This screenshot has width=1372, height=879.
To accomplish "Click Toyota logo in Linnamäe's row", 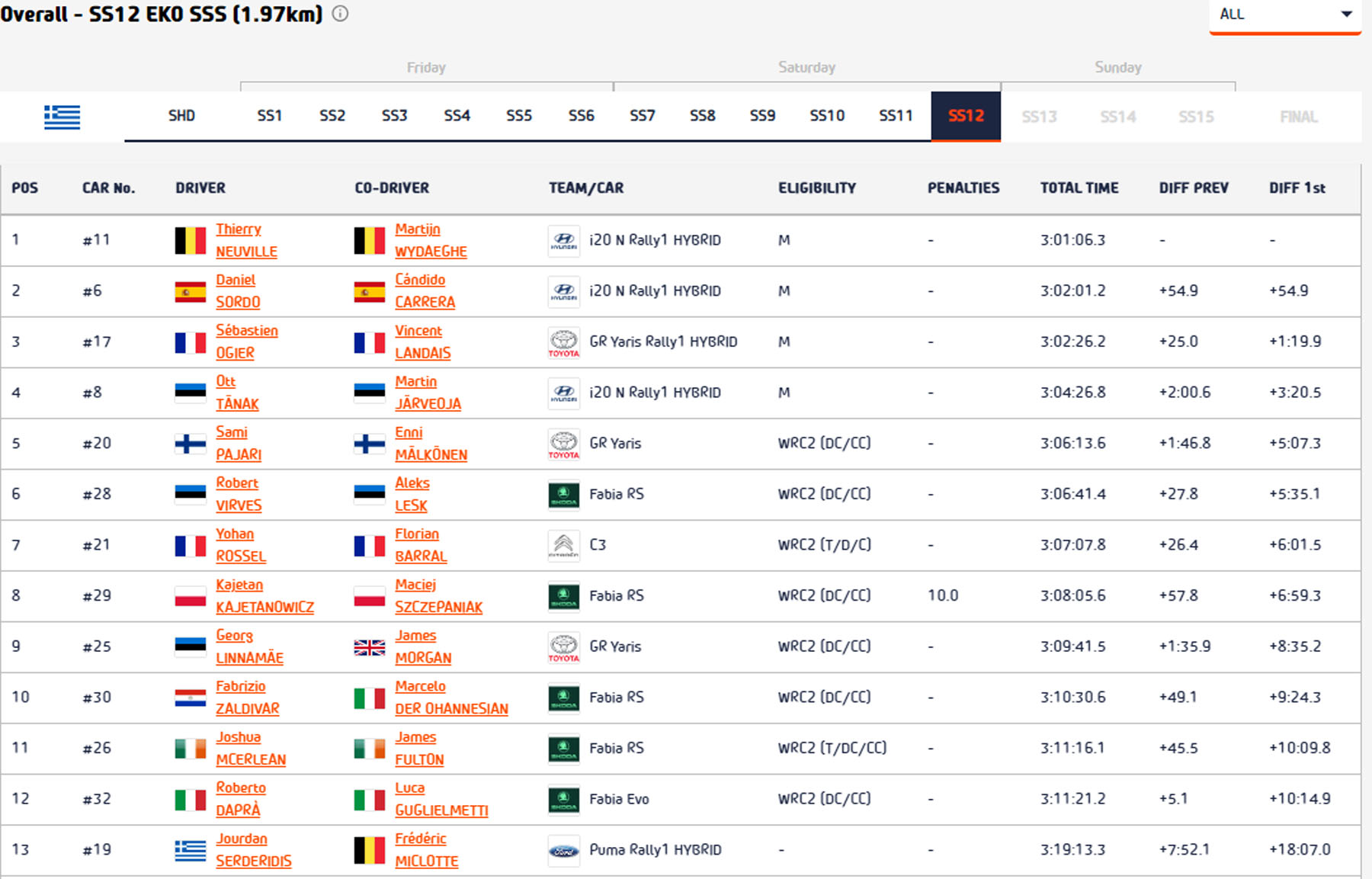I will pyautogui.click(x=564, y=647).
